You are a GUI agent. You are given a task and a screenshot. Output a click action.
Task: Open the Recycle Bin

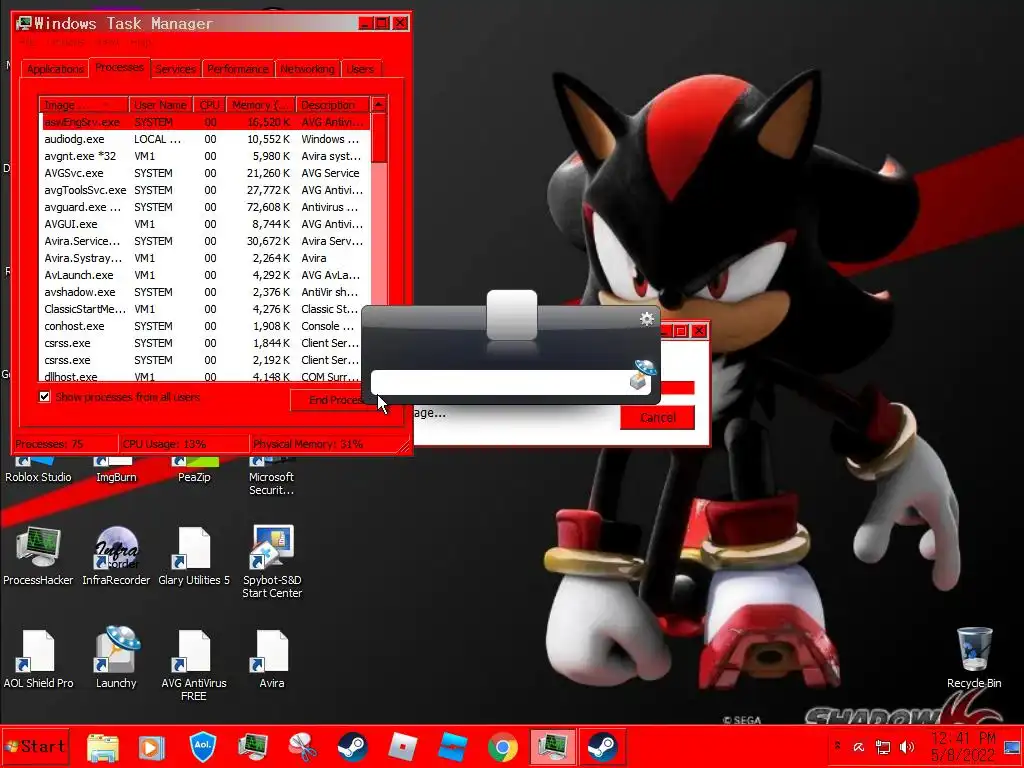point(974,657)
